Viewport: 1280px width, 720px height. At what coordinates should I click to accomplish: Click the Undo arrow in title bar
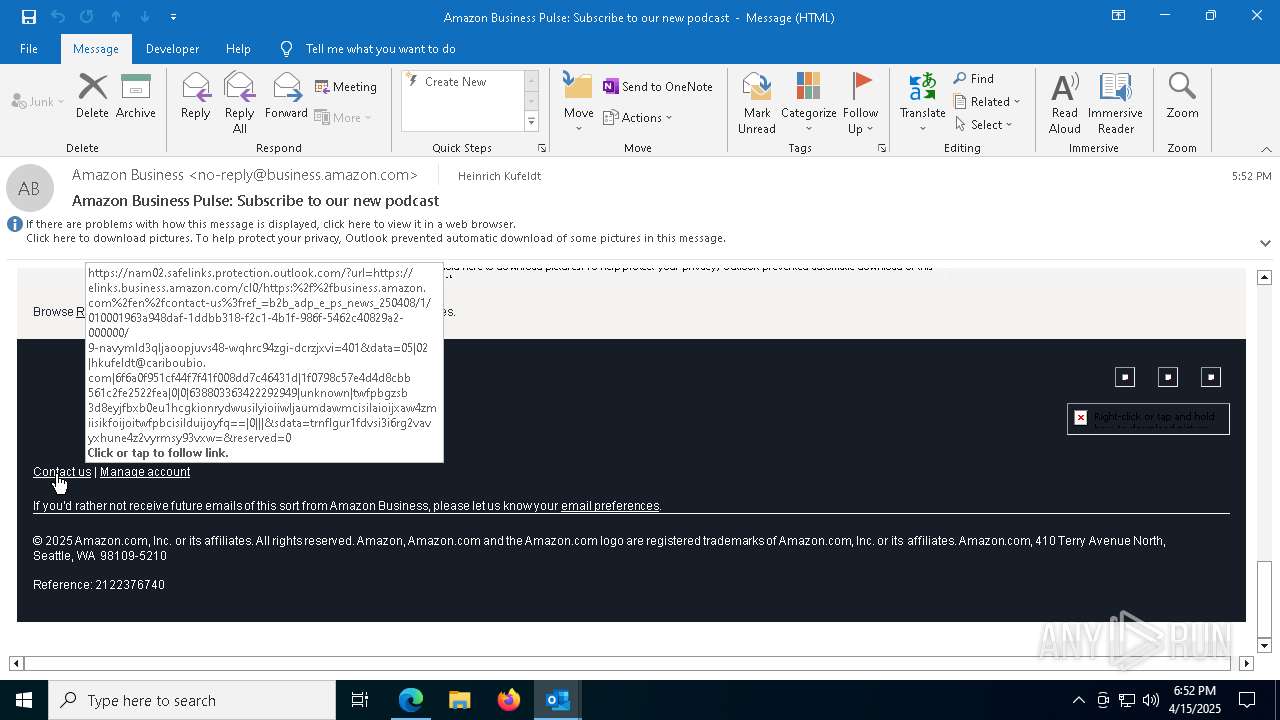(x=58, y=17)
